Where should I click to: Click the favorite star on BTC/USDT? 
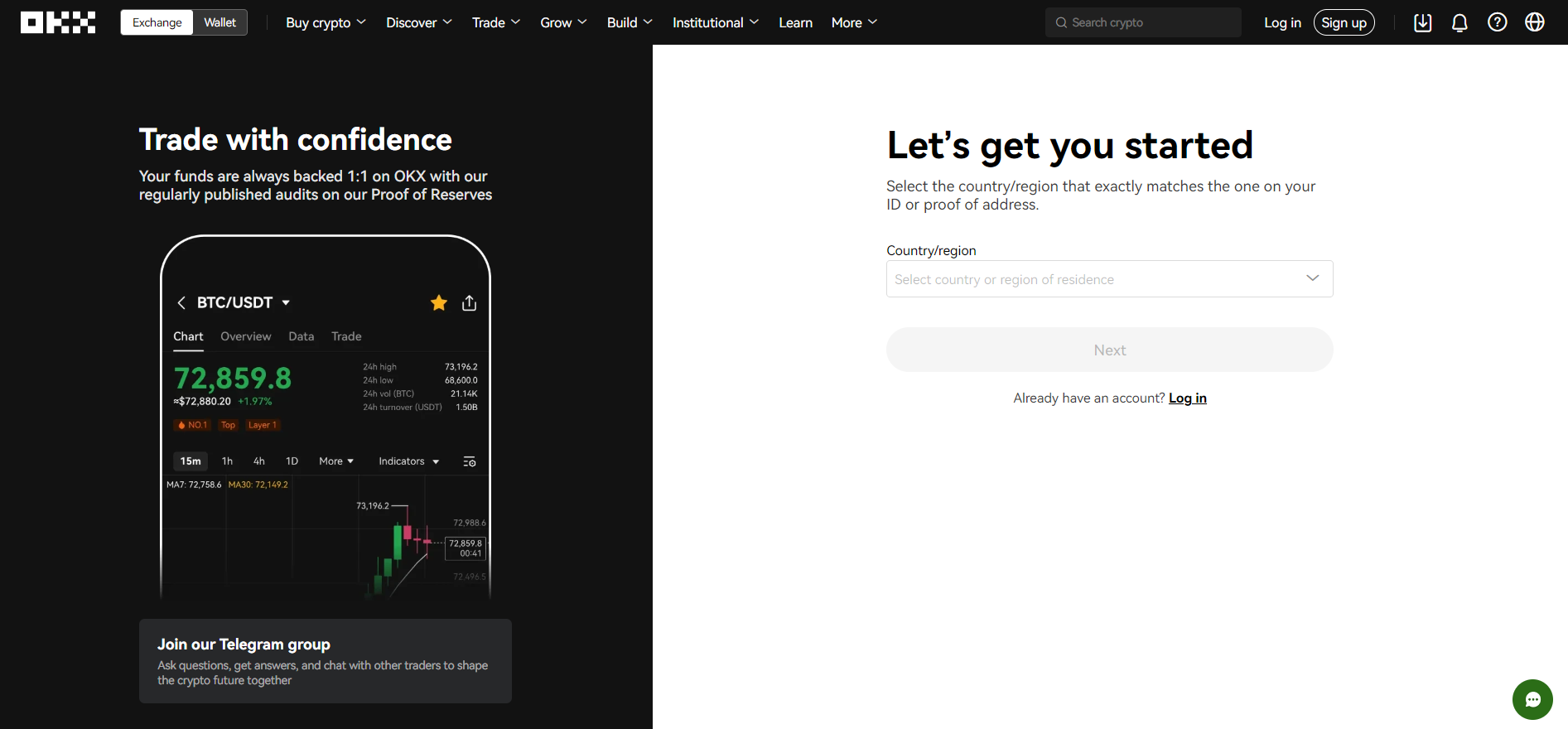(x=439, y=303)
